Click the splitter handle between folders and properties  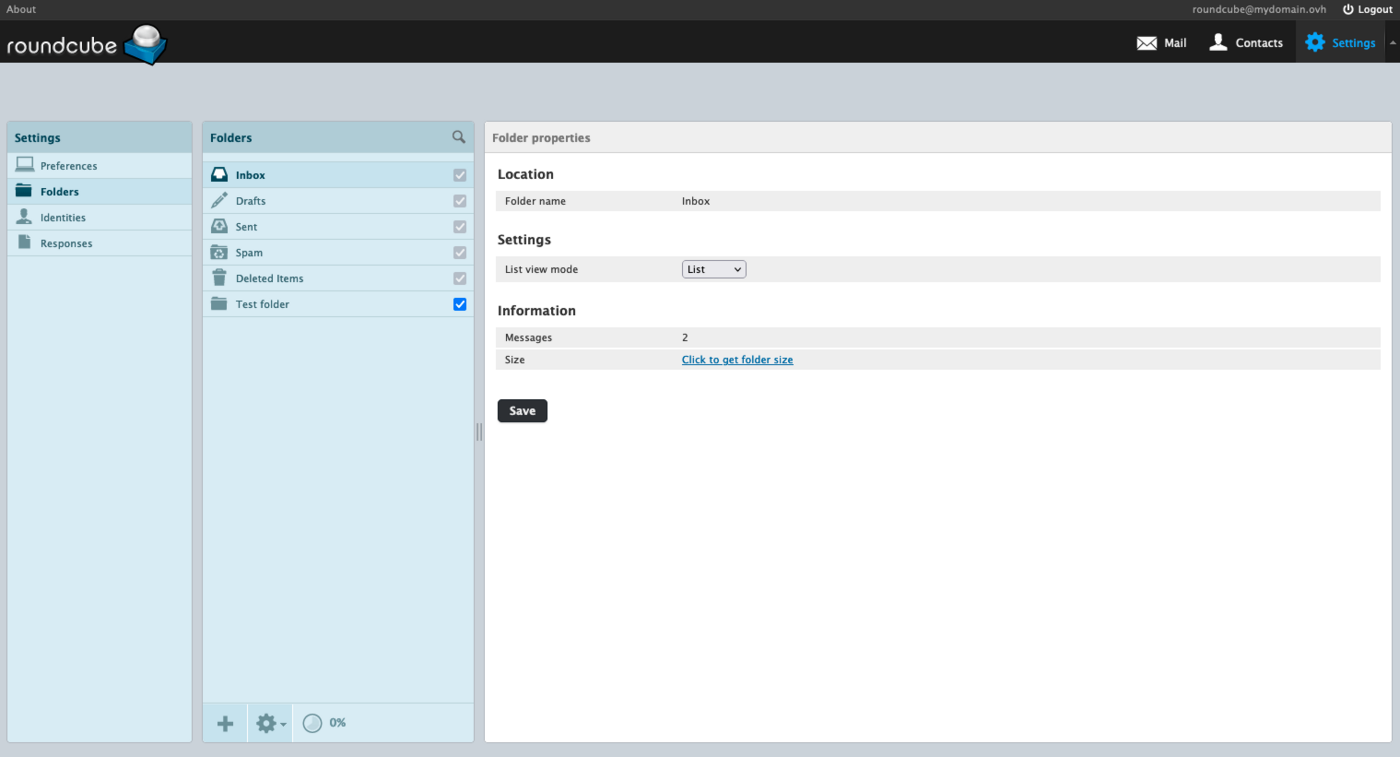pos(479,432)
